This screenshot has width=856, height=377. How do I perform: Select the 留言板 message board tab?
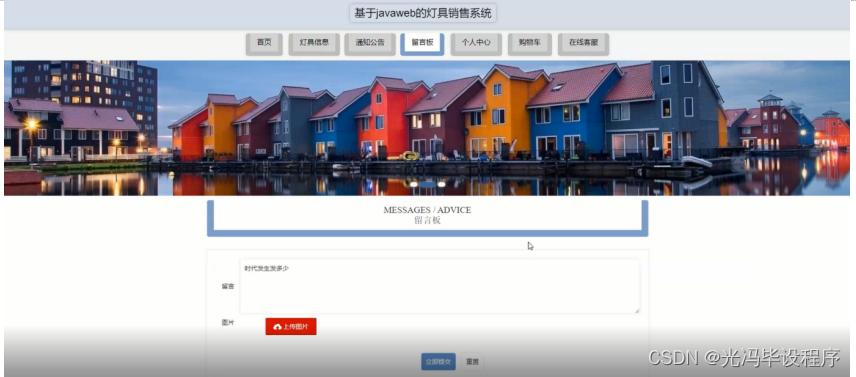[x=422, y=44]
